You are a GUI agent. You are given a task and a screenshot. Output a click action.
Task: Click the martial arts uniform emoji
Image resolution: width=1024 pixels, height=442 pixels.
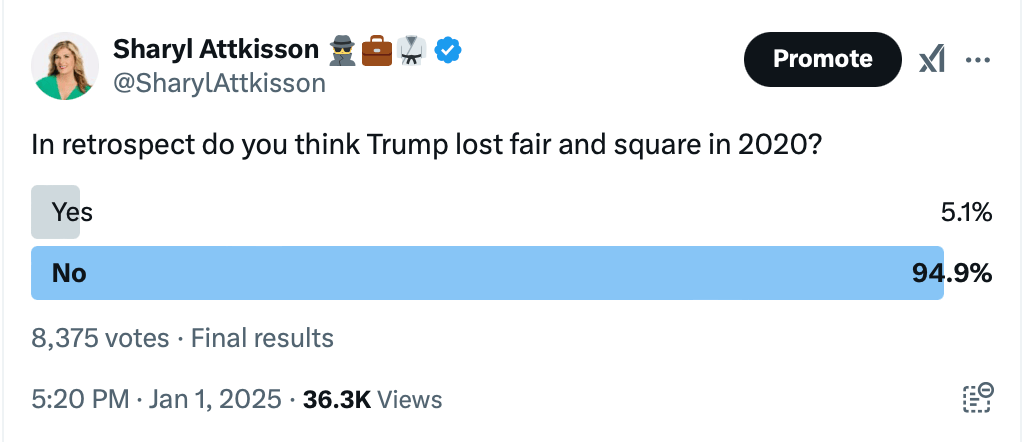[x=411, y=50]
